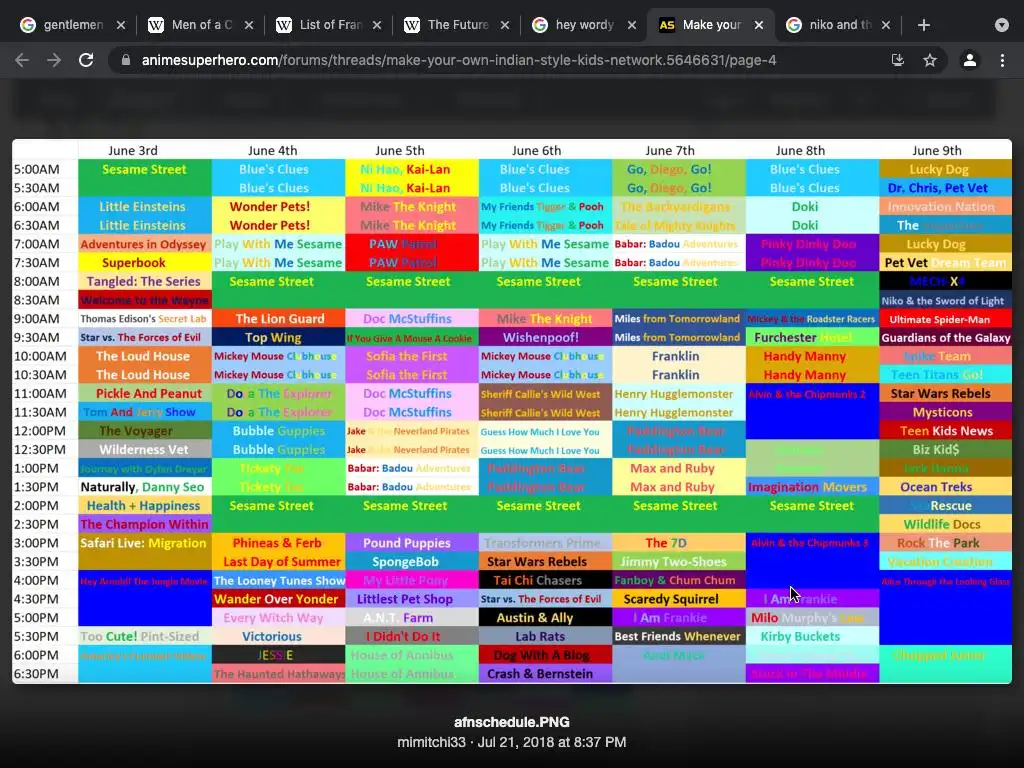Click 'June 5th' column header
The height and width of the screenshot is (768, 1024).
(400, 150)
